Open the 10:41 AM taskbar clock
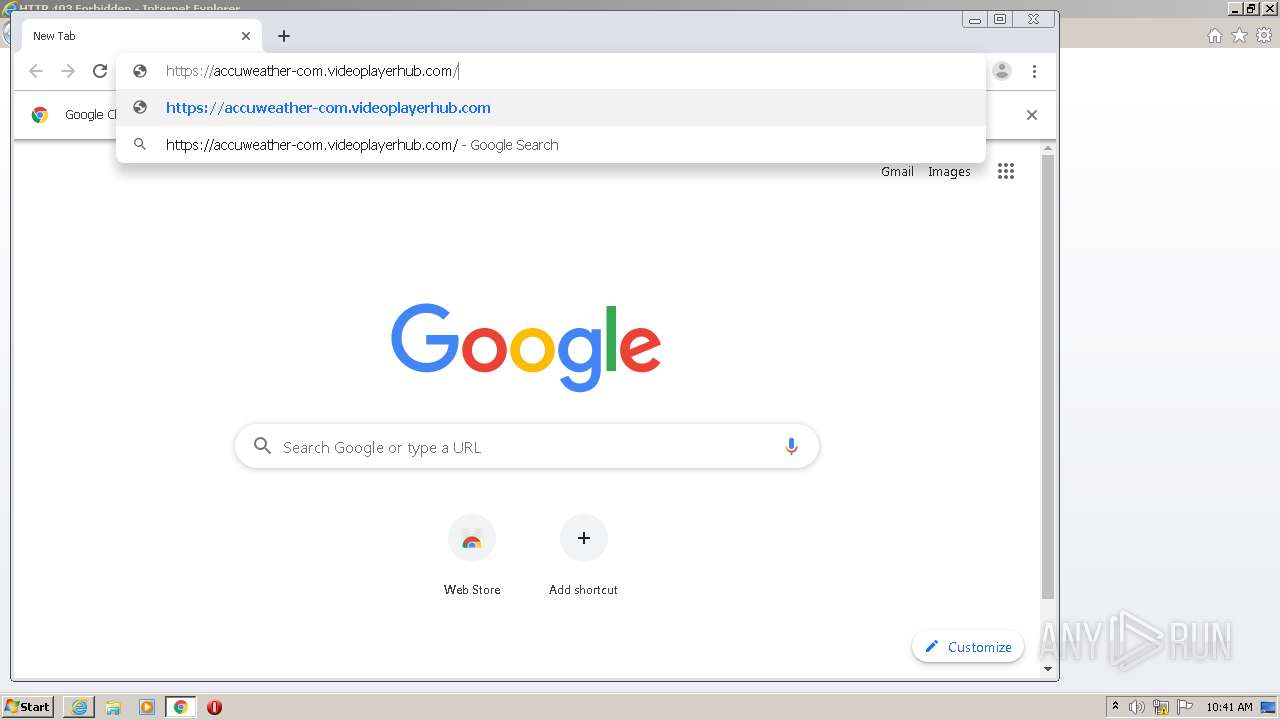 tap(1229, 707)
